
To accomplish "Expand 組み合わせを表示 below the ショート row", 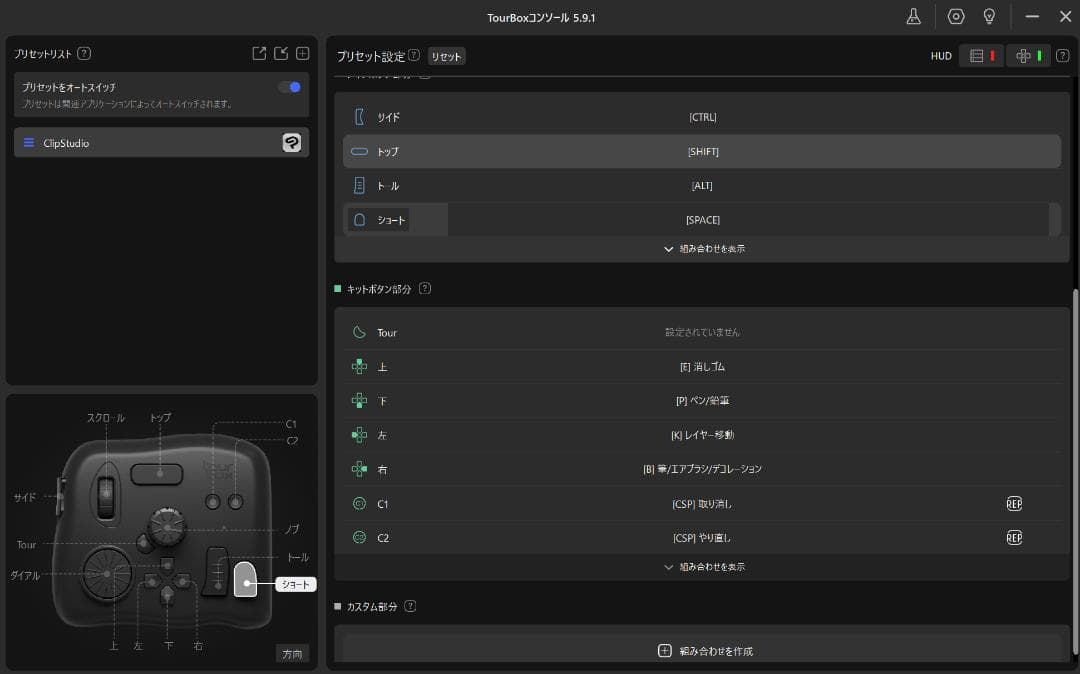I will 704,249.
